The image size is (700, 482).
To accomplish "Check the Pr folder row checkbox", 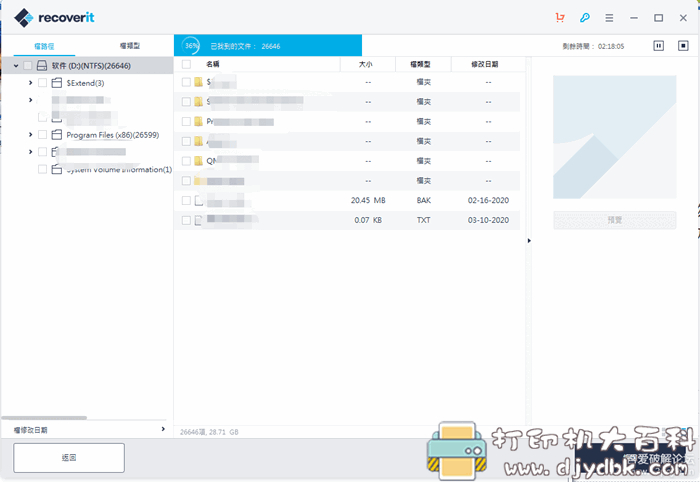I will [x=186, y=121].
